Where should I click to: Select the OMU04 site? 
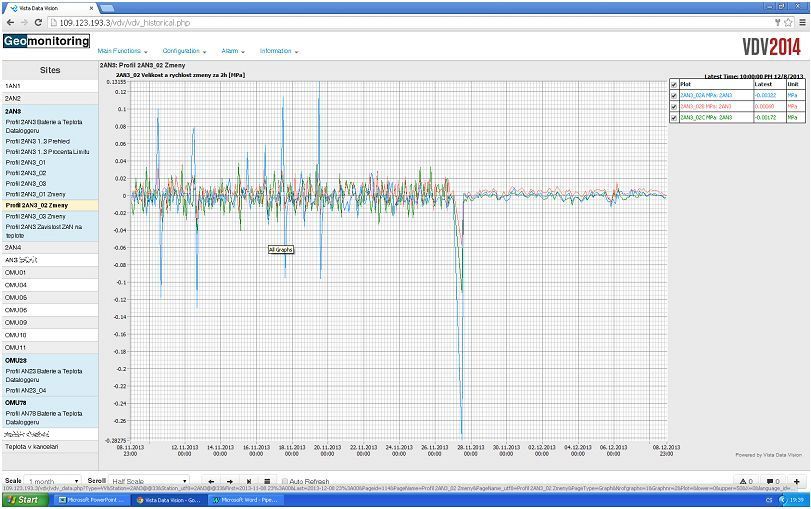pyautogui.click(x=50, y=285)
